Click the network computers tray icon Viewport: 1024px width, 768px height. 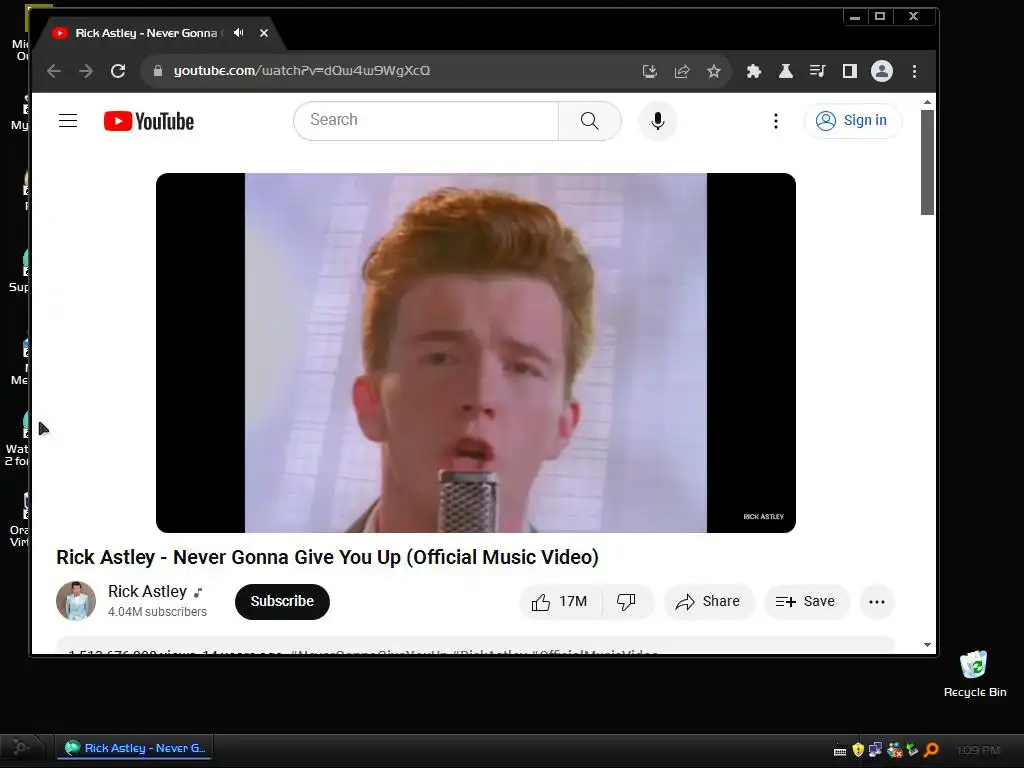(875, 750)
